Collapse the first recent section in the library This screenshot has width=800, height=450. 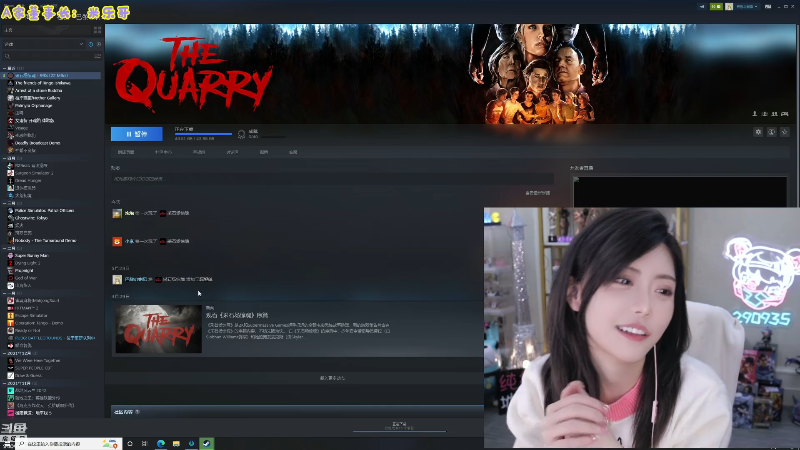pyautogui.click(x=5, y=68)
